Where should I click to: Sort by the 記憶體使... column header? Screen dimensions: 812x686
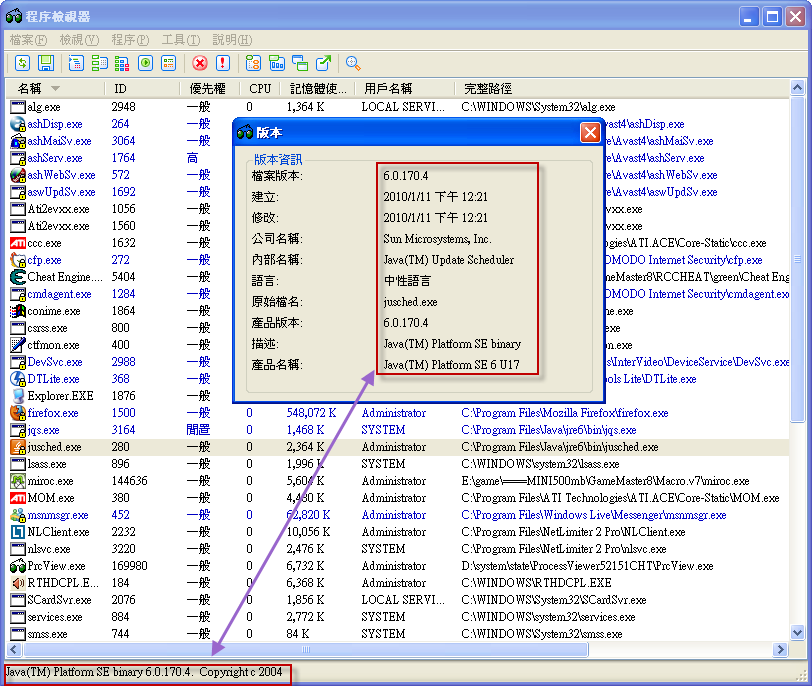317,89
